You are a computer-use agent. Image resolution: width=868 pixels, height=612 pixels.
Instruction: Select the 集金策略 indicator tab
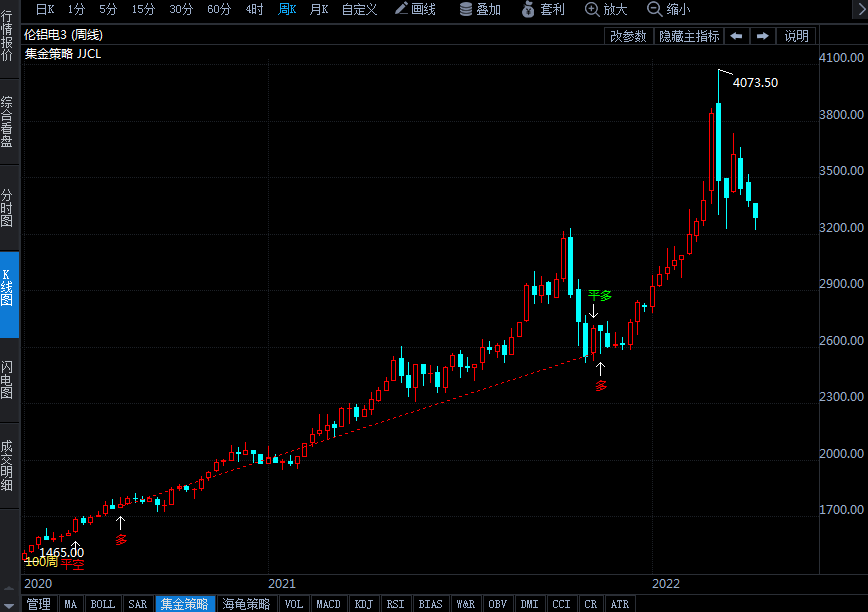185,604
